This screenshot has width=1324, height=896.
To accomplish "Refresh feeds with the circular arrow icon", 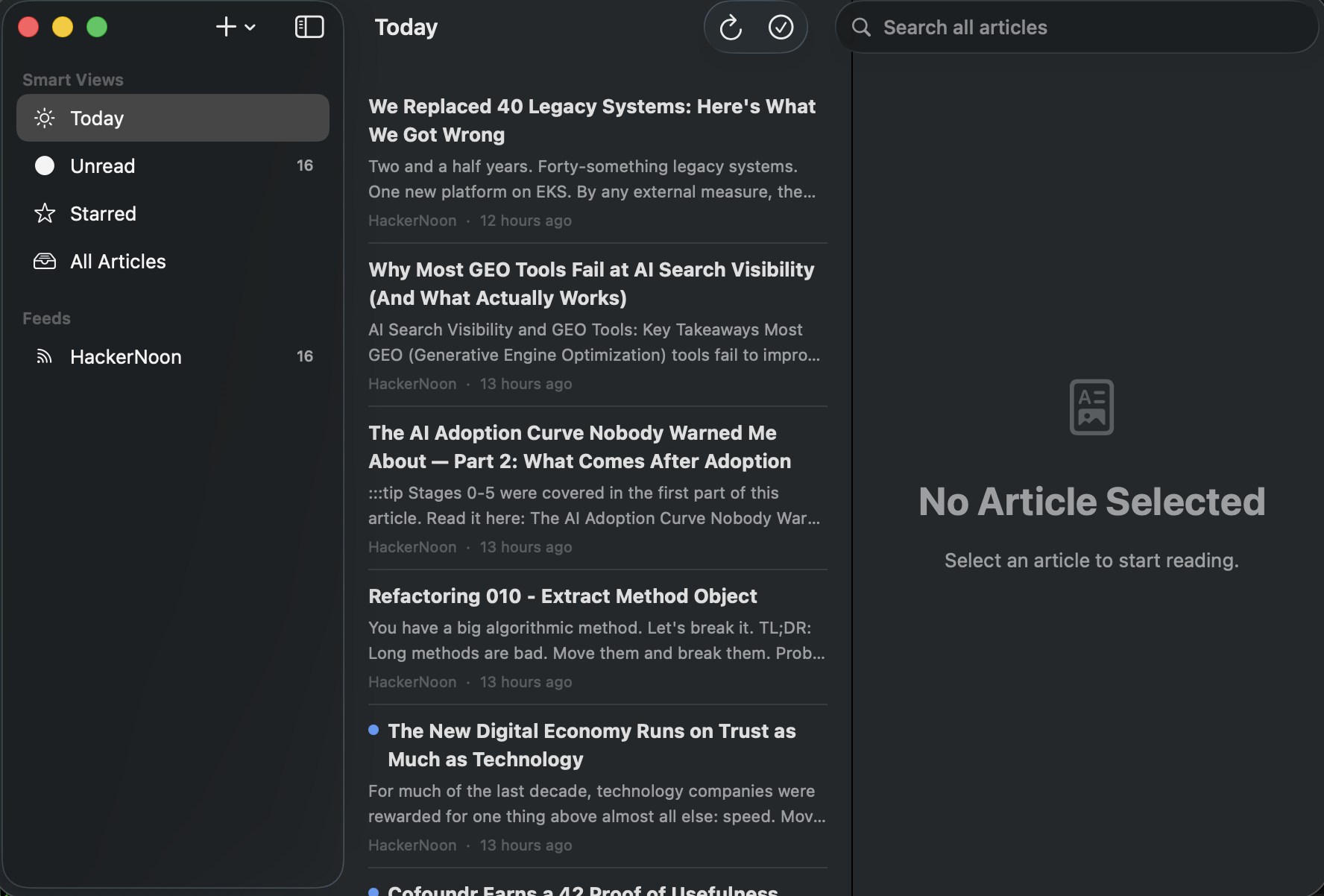I will [731, 28].
